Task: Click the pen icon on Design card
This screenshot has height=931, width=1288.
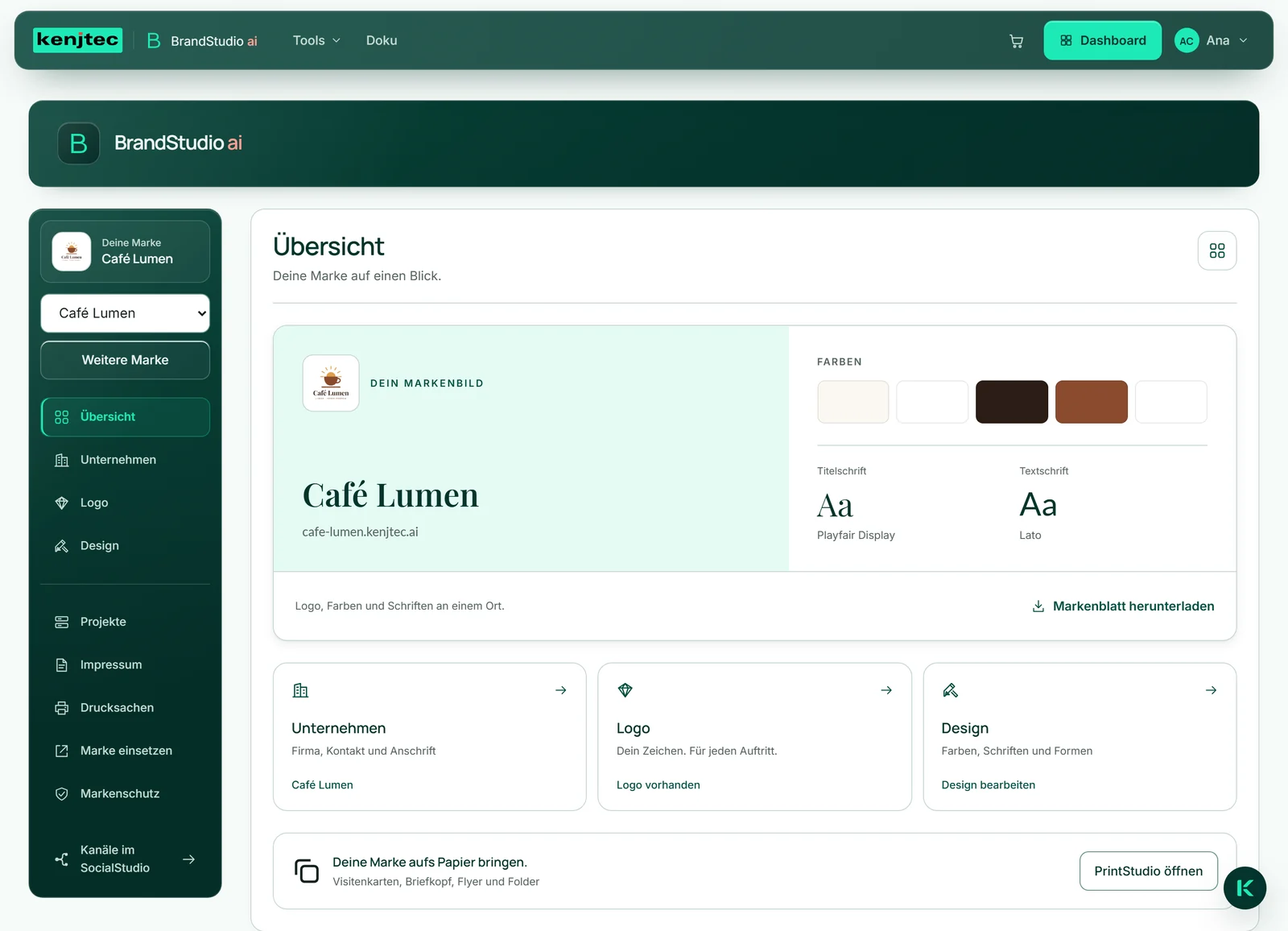Action: (950, 690)
